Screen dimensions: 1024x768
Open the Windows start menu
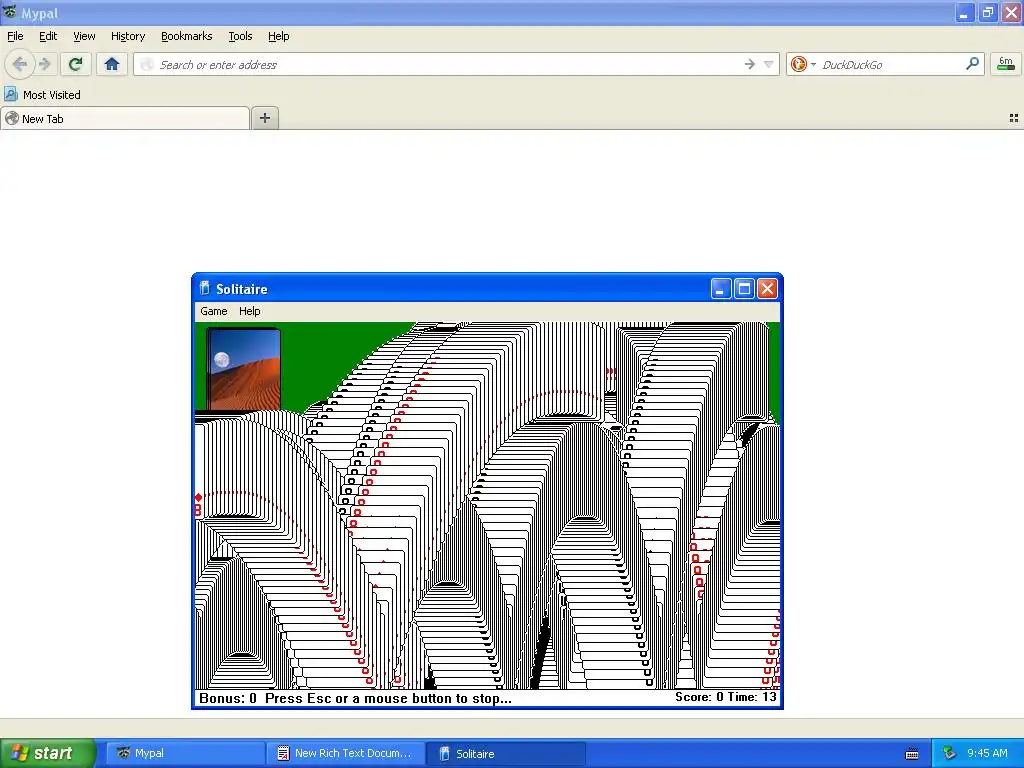click(x=48, y=753)
